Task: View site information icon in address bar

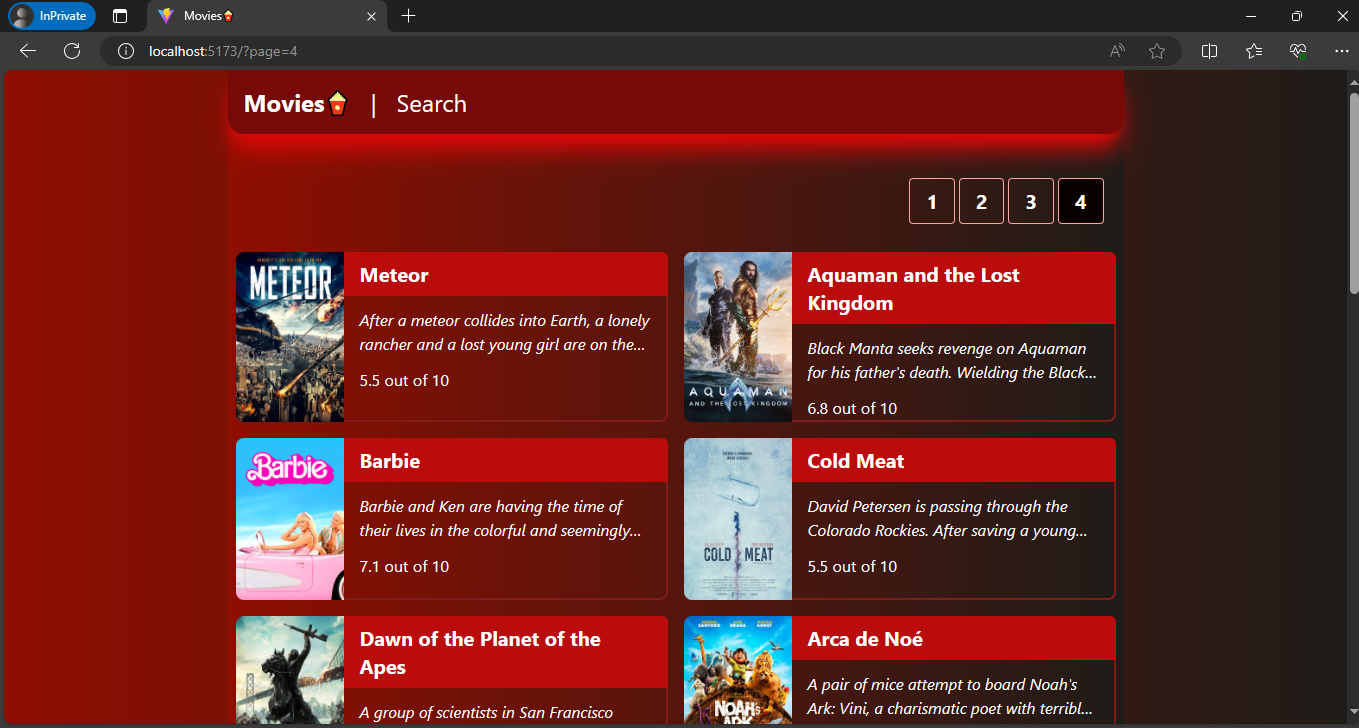Action: pos(126,51)
